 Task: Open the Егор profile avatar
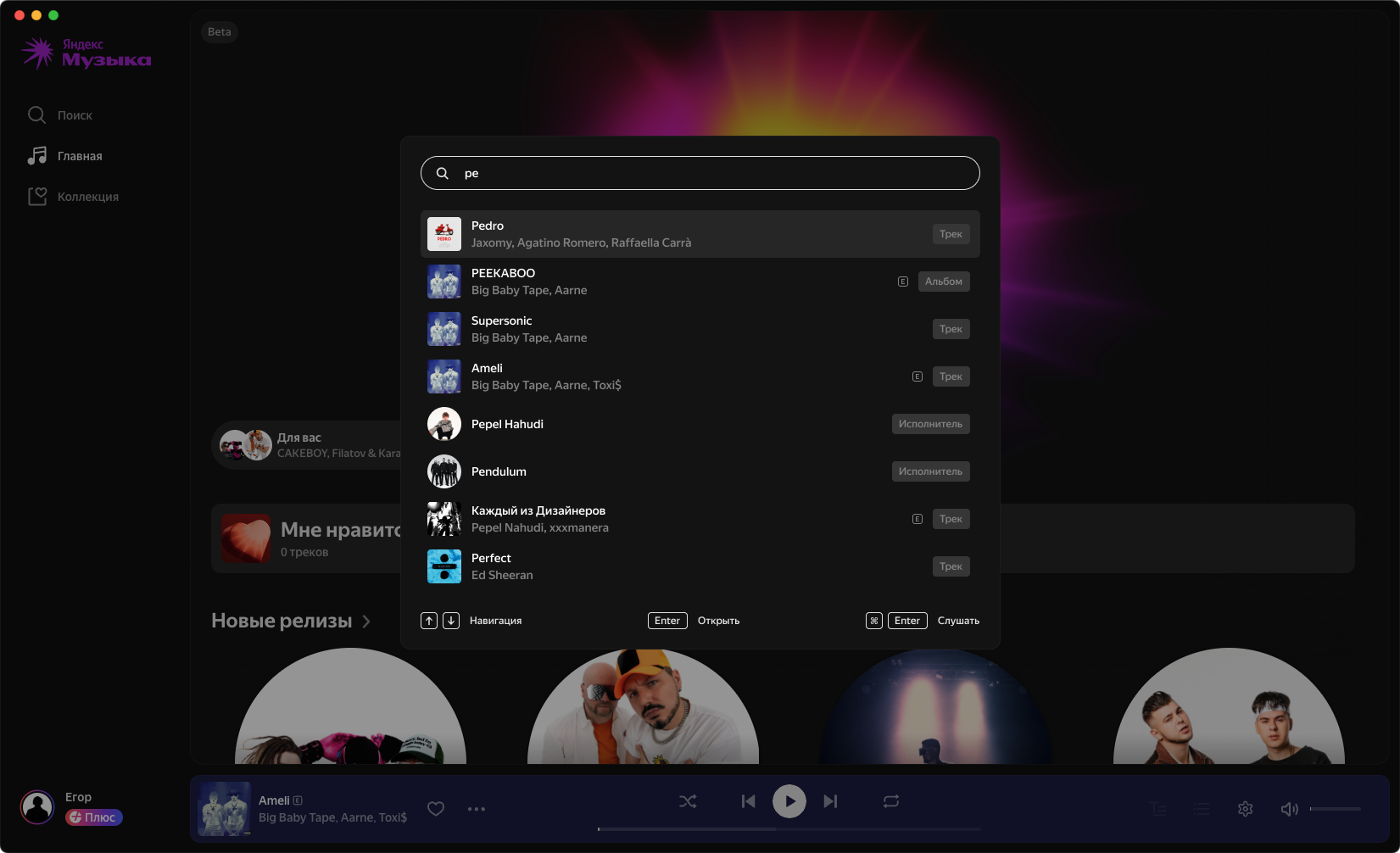pos(37,807)
